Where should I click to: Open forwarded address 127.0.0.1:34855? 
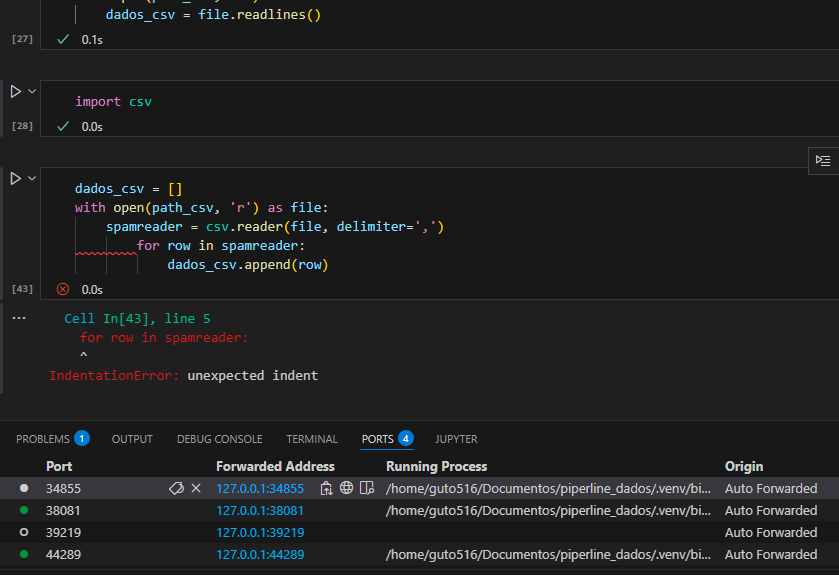[260, 488]
